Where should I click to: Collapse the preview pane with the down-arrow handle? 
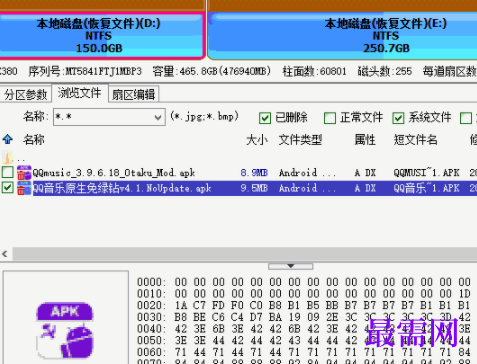tap(291, 266)
